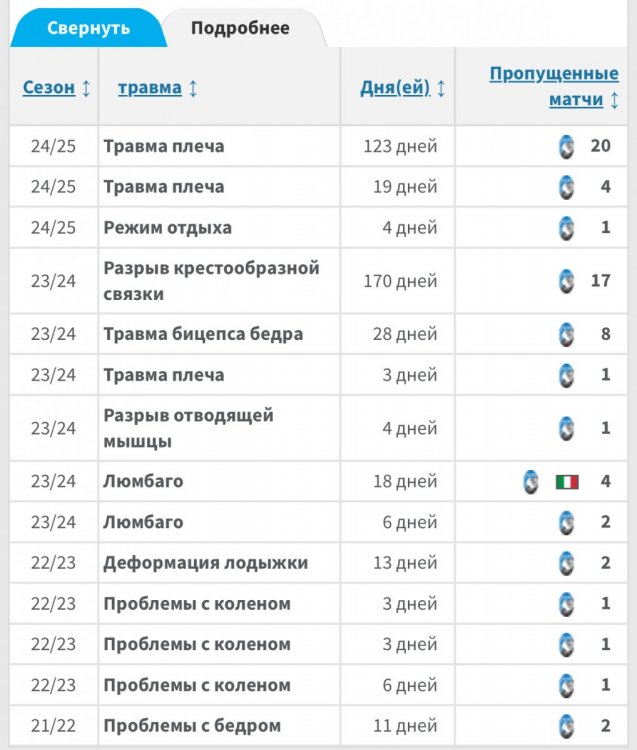
Task: Click club crest left of Italy flag
Action: (530, 482)
